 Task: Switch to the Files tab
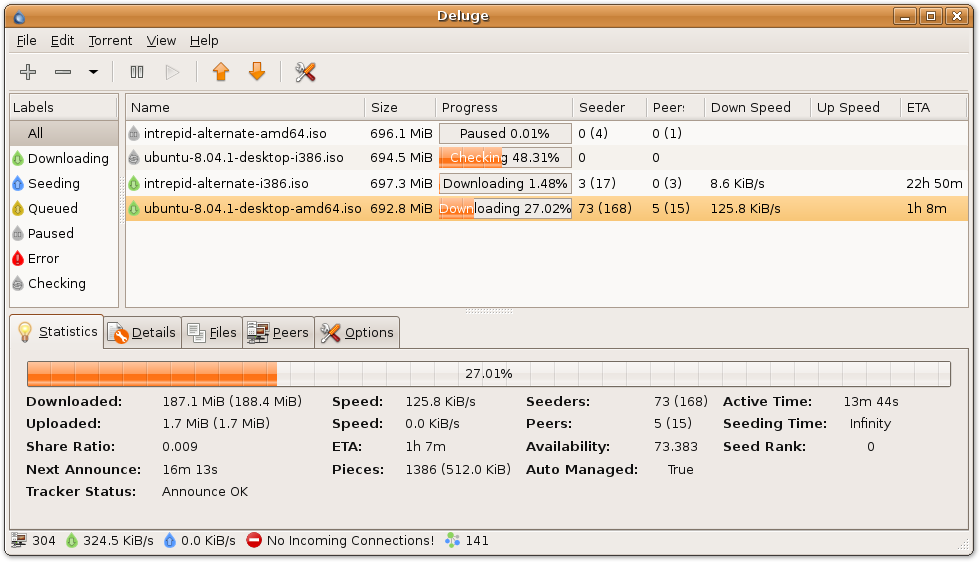212,333
